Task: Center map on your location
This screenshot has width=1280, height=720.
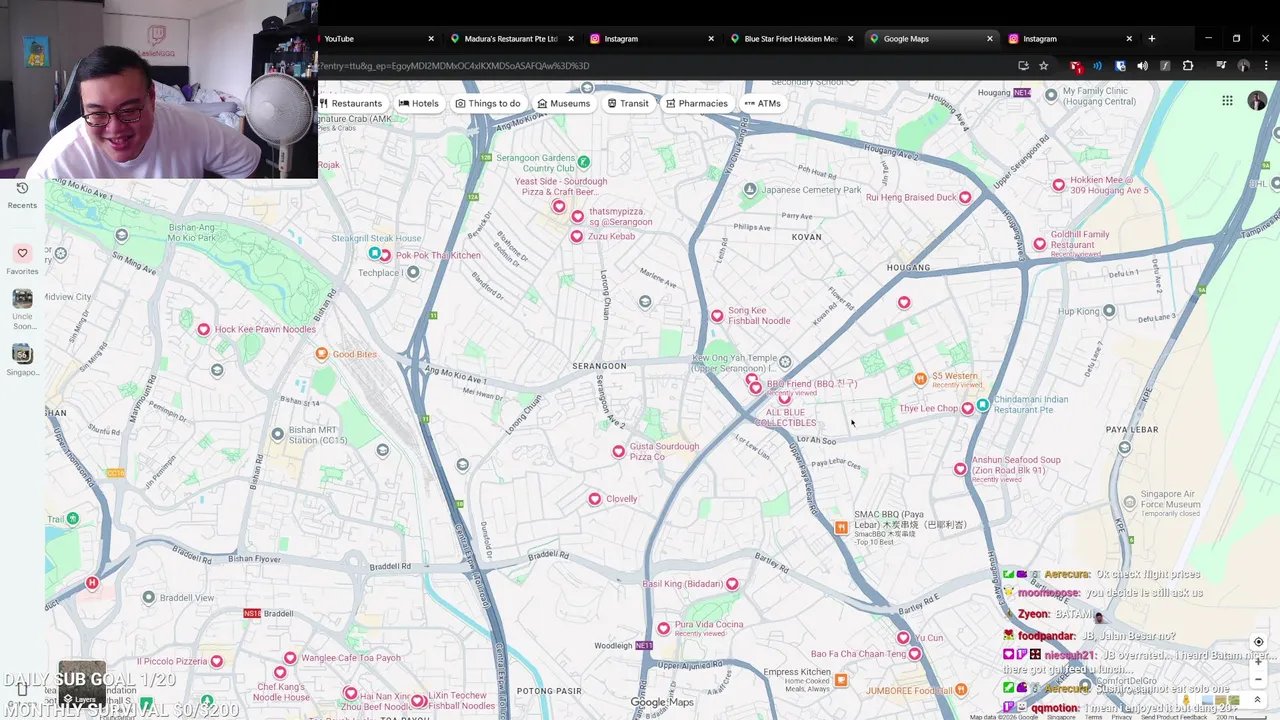Action: point(1258,642)
